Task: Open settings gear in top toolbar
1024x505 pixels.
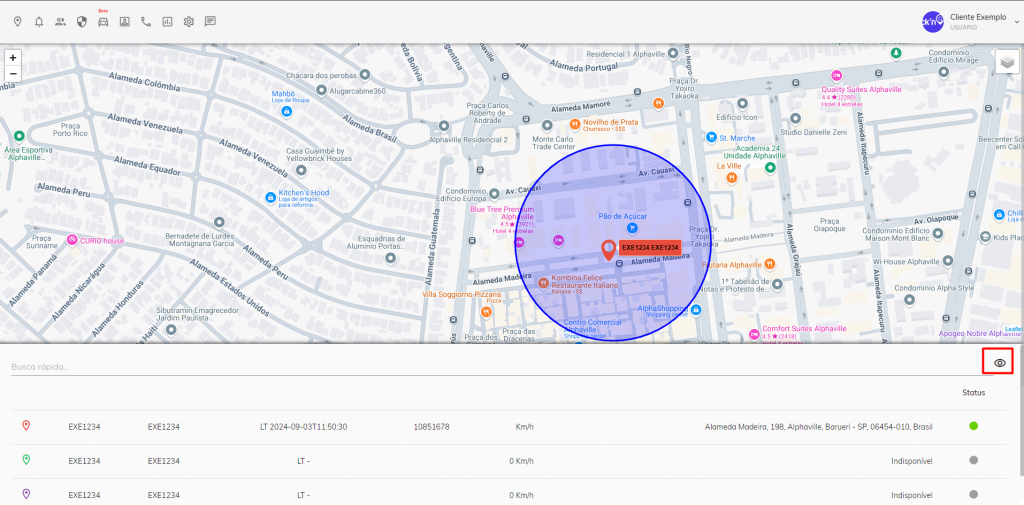Action: (x=189, y=22)
